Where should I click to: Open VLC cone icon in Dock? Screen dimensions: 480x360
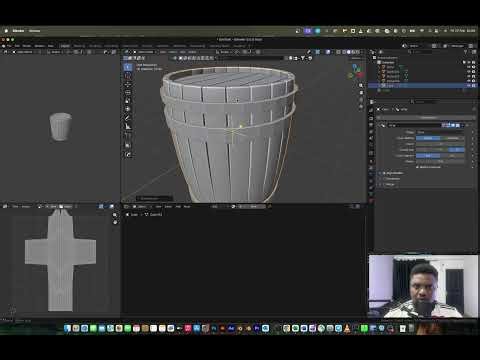[347, 328]
